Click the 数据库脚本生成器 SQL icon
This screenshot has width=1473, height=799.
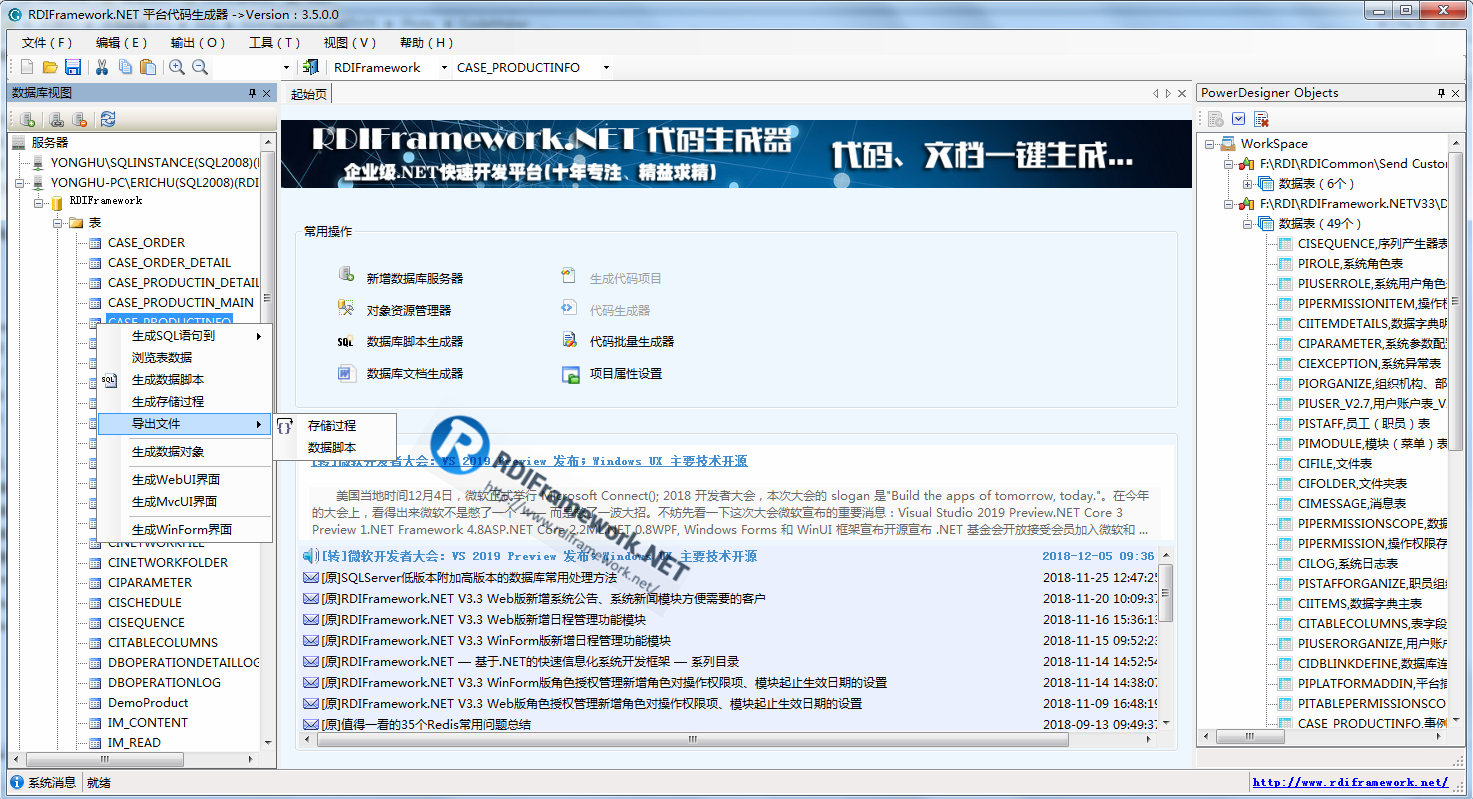pos(346,341)
